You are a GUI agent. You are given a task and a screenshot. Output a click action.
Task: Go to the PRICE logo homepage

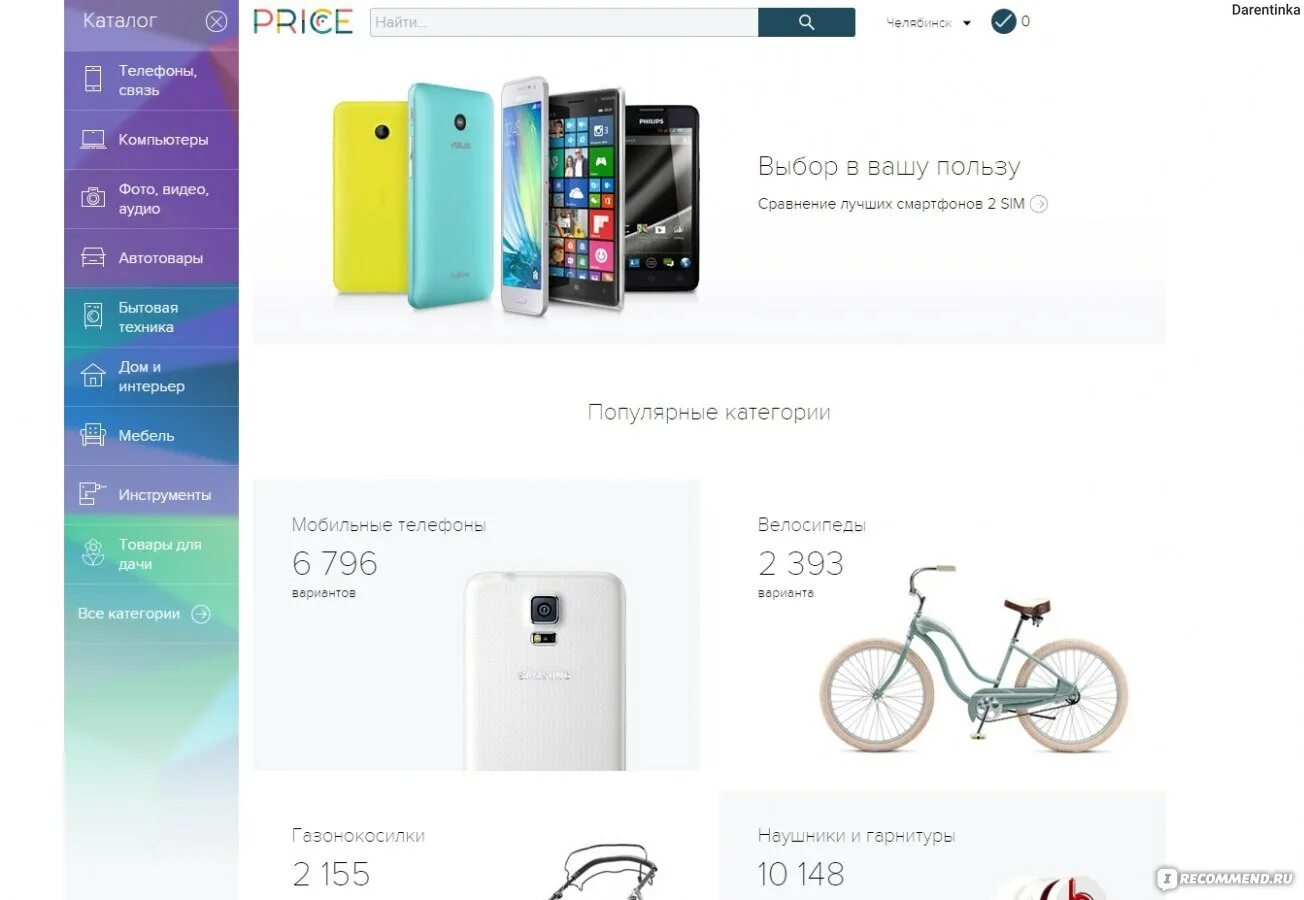click(x=303, y=22)
